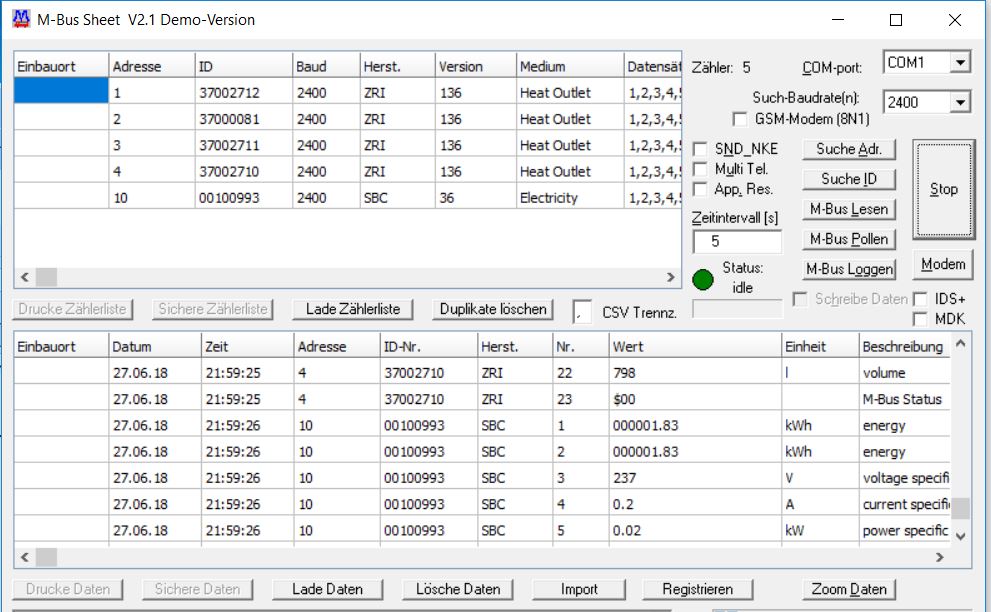The height and width of the screenshot is (612, 991).
Task: Click the Suche ID button
Action: click(x=849, y=179)
